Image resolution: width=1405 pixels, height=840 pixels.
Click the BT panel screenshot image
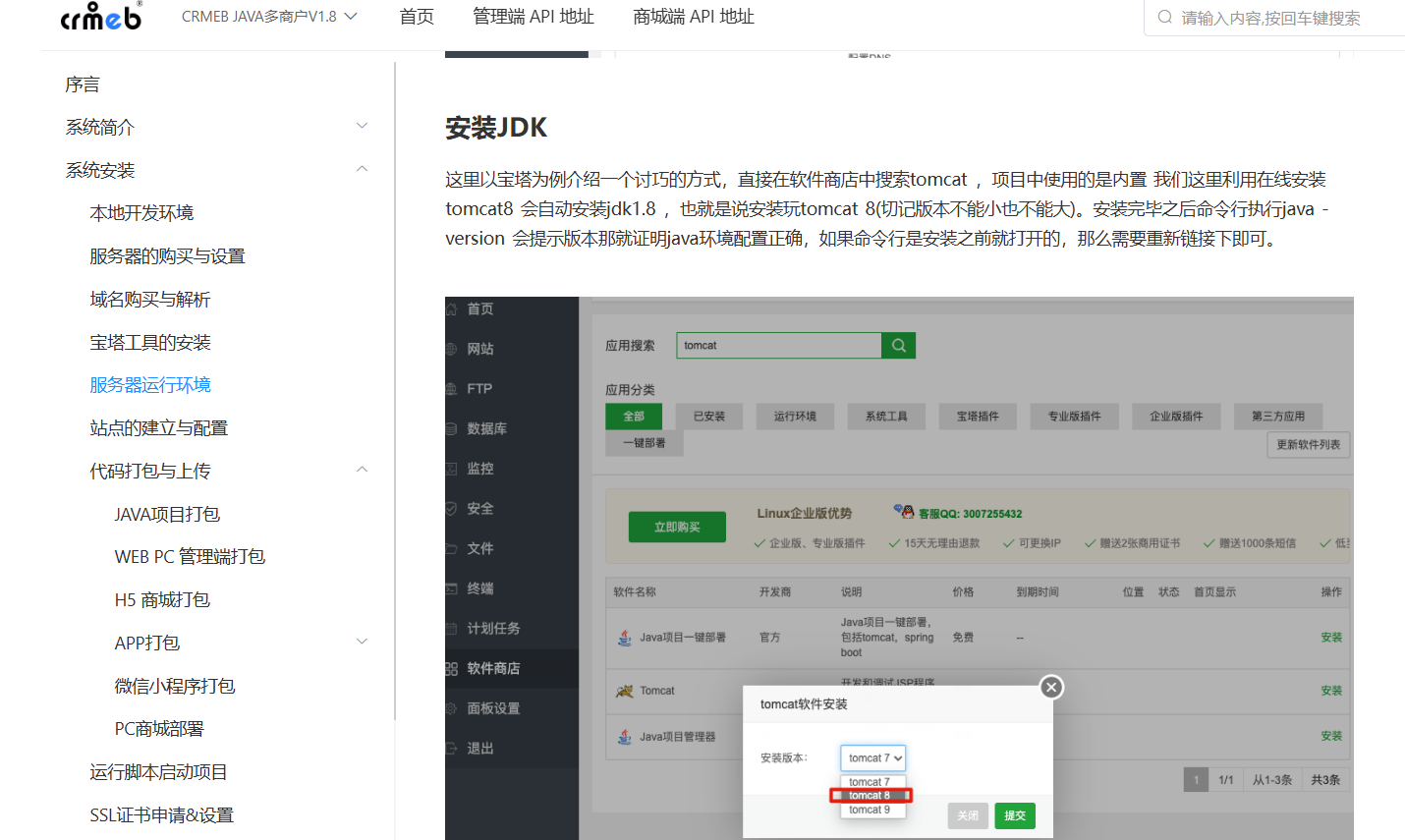(899, 568)
